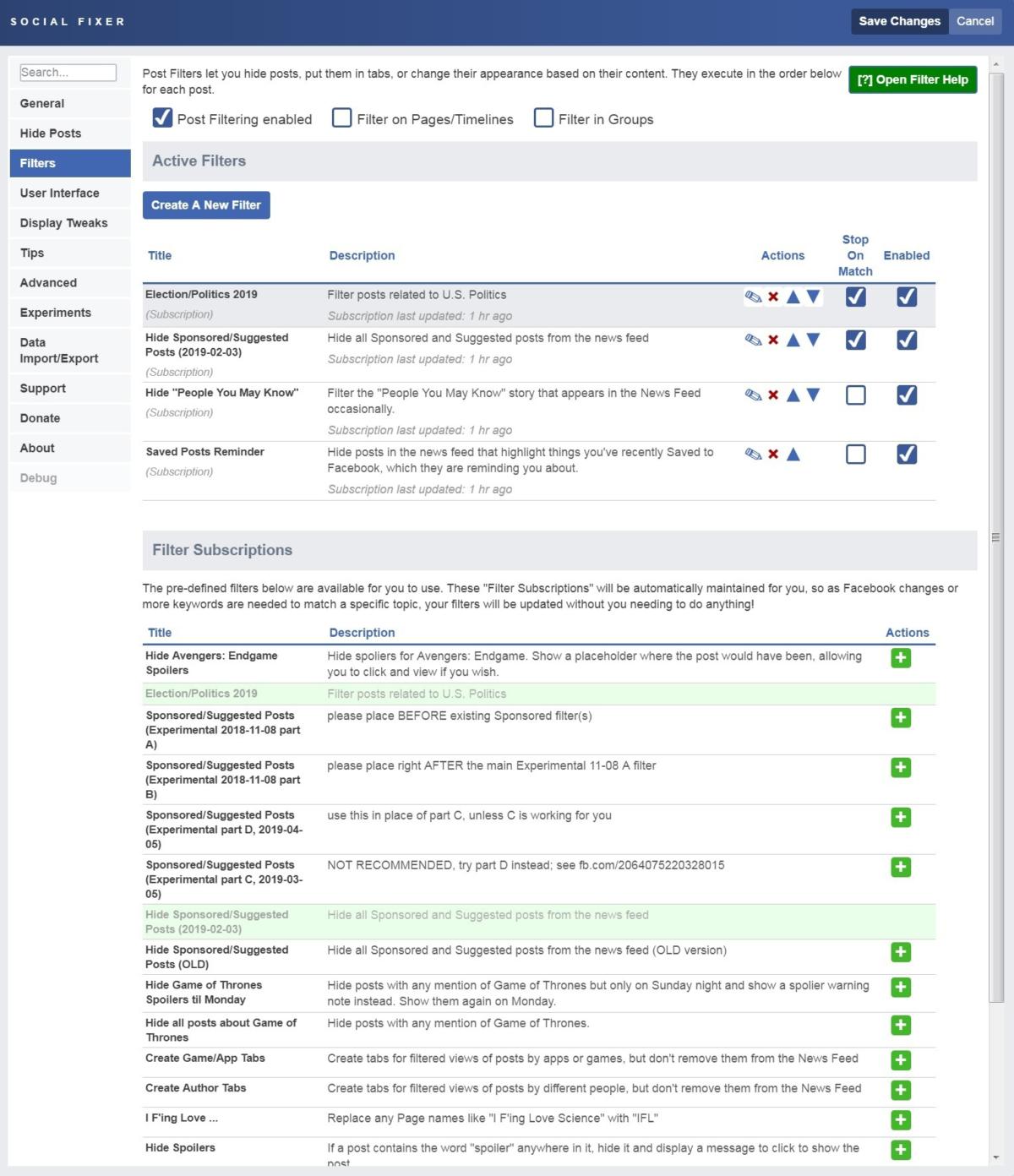Screen dimensions: 1014x1176
Task: Save Changes to settings
Action: pos(899,21)
